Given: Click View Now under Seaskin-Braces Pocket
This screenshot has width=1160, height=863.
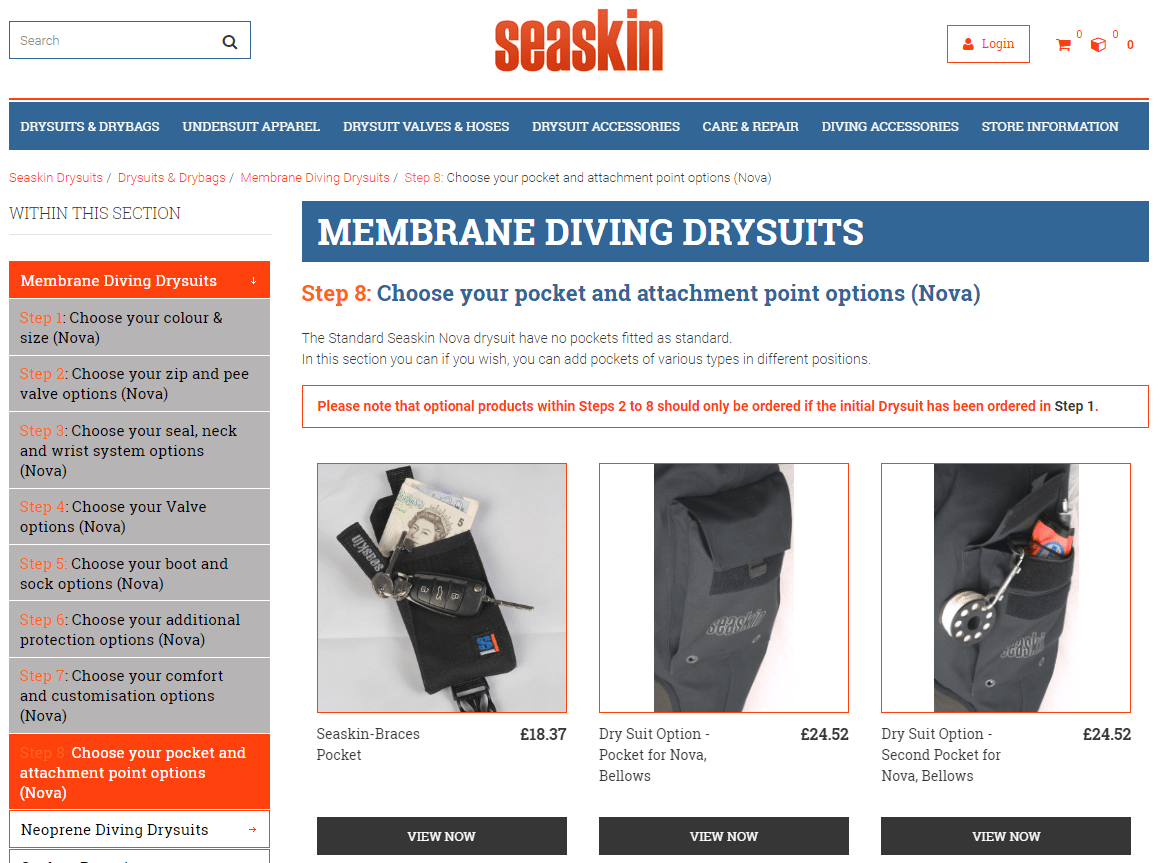Looking at the screenshot, I should coord(442,836).
